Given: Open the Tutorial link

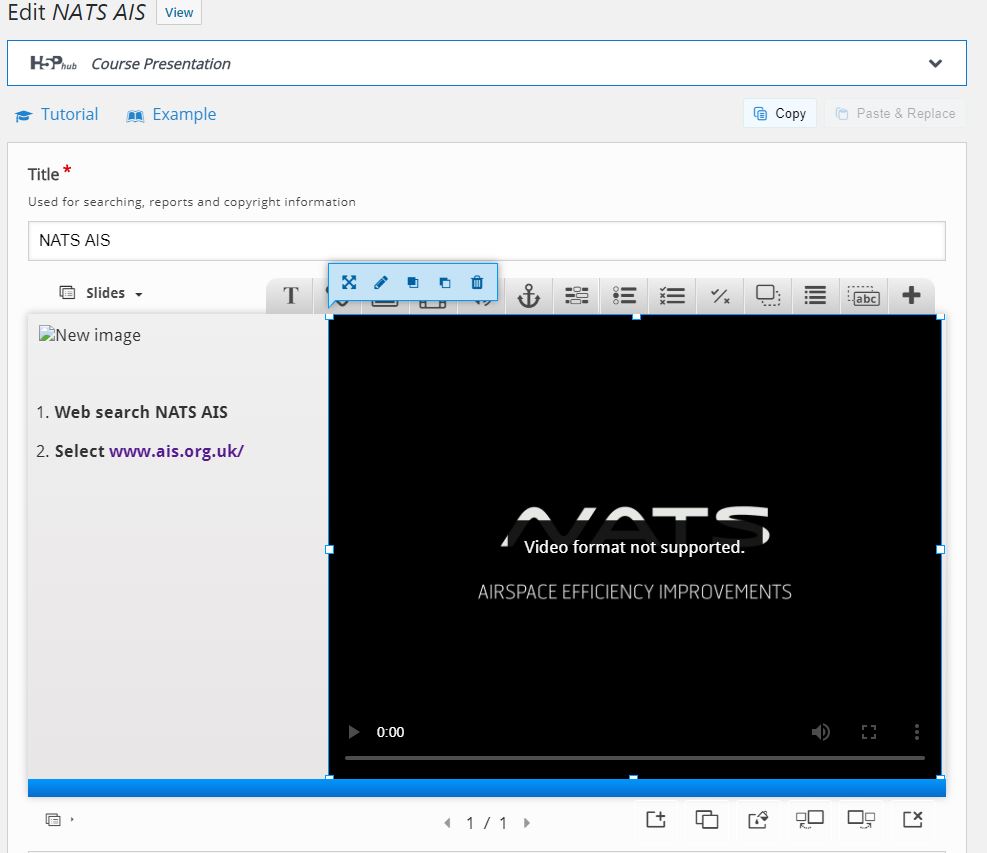Looking at the screenshot, I should click(x=56, y=114).
